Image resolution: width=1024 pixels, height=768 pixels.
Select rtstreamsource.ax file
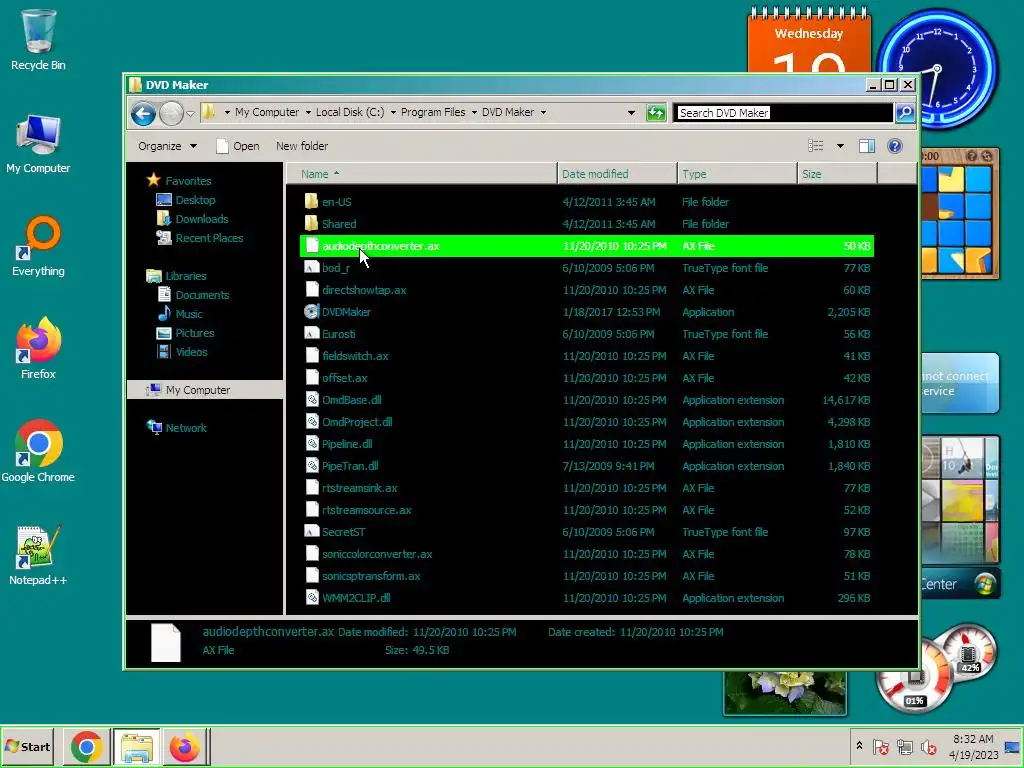tap(359, 510)
